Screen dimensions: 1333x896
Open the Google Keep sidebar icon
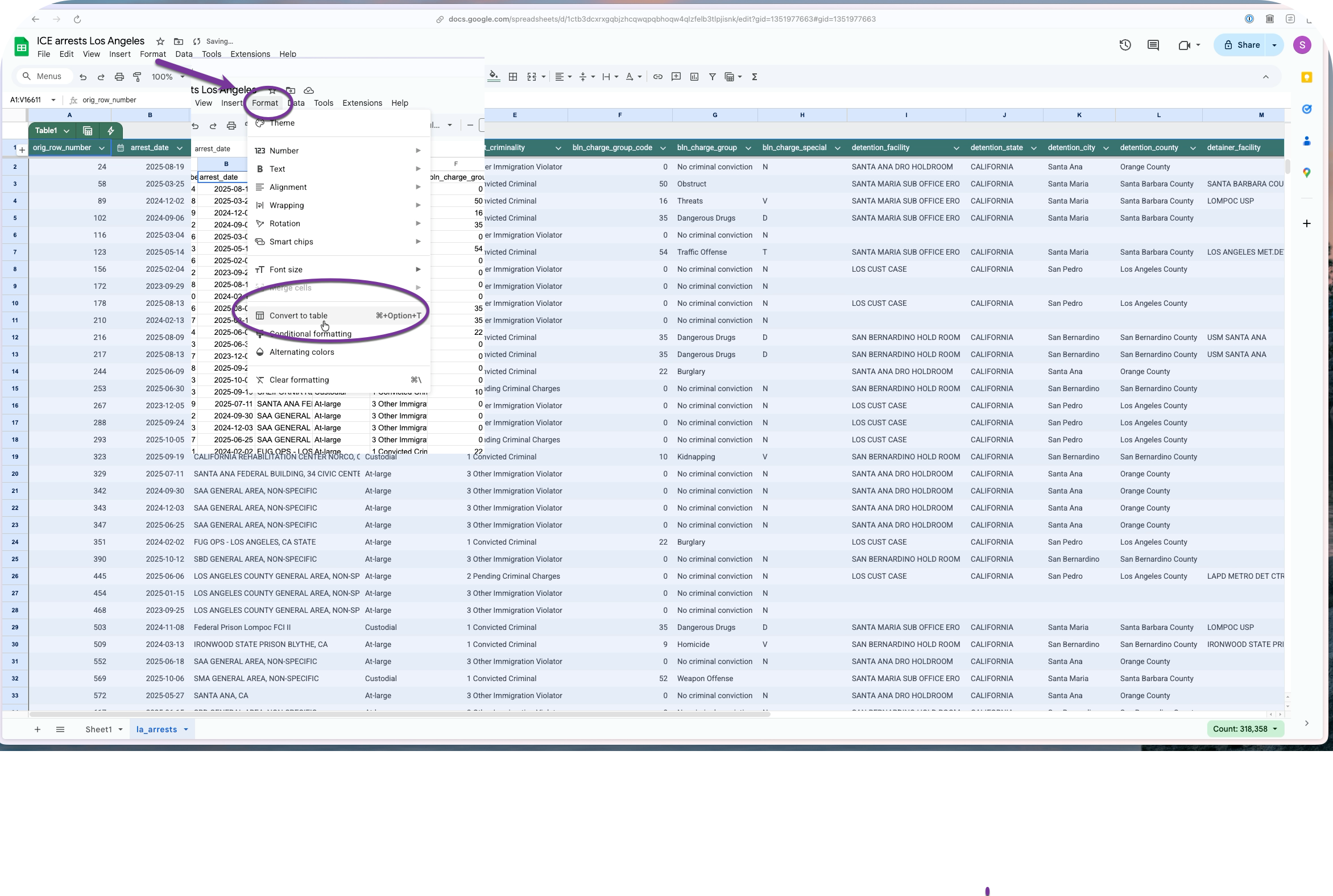click(1306, 78)
